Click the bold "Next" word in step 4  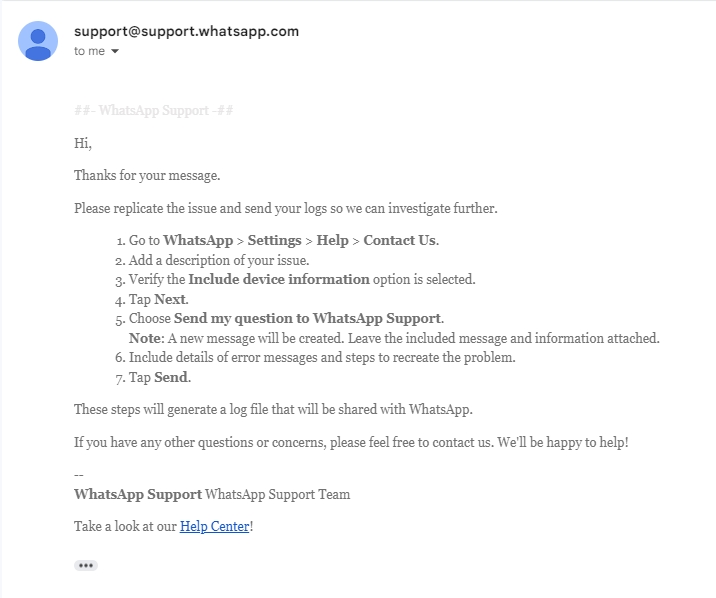(x=170, y=299)
